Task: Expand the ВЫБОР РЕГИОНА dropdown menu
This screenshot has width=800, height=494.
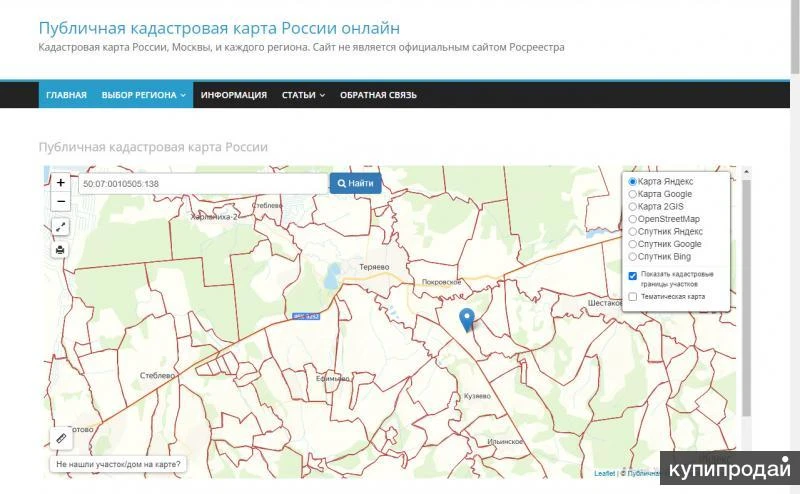Action: [144, 95]
